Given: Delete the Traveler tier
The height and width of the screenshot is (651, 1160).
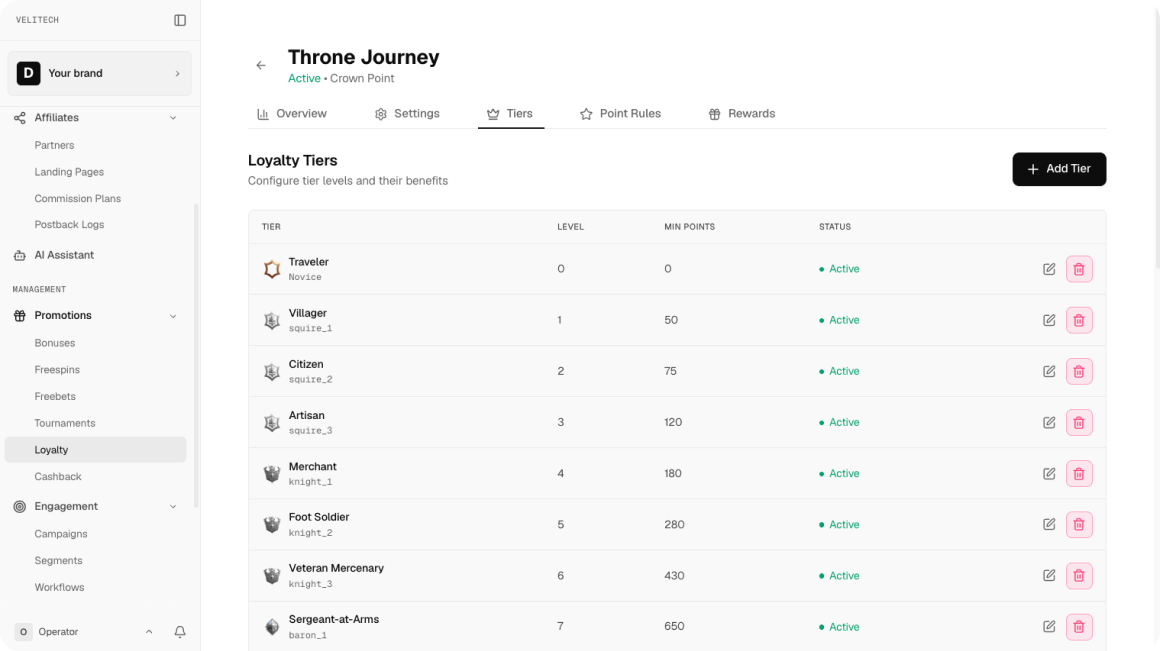Looking at the screenshot, I should coord(1079,269).
